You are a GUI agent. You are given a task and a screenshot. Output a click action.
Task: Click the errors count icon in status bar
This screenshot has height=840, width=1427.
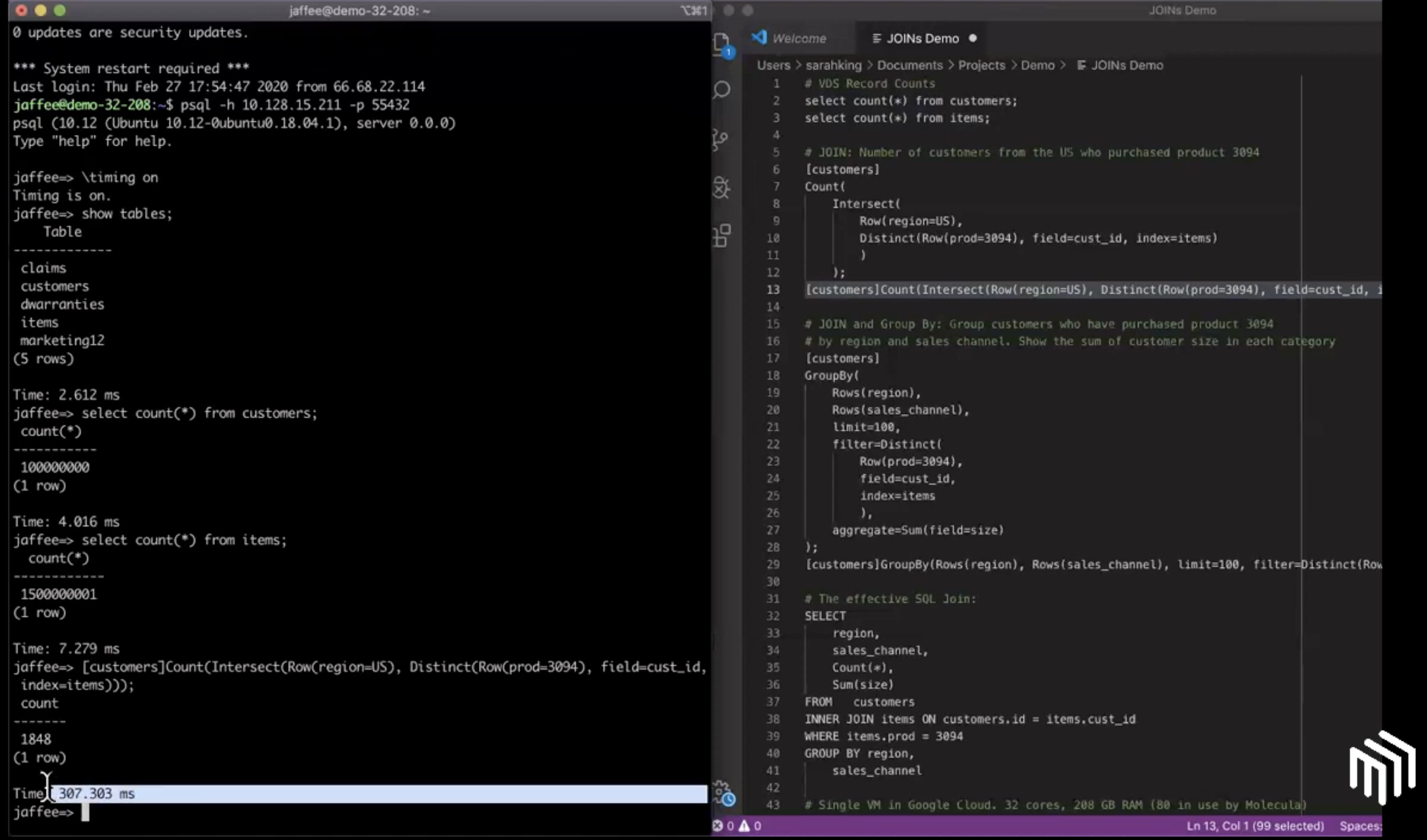click(x=718, y=826)
